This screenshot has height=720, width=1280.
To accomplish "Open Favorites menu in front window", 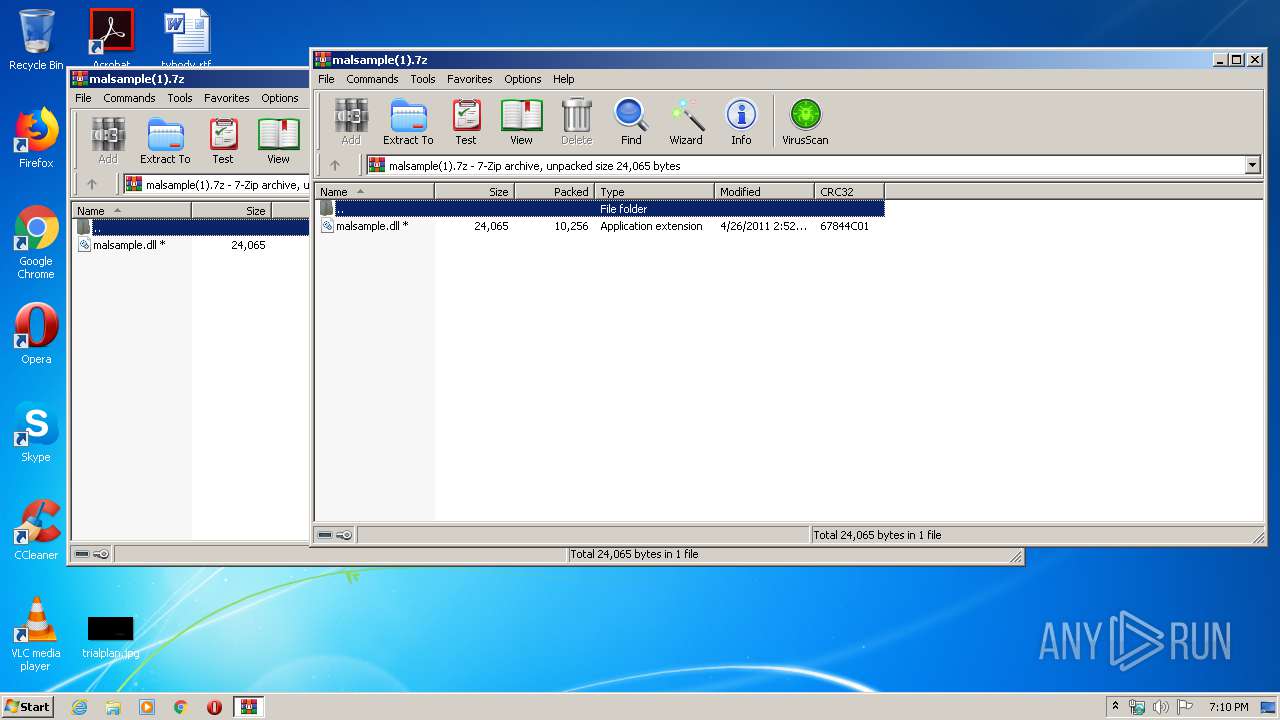I will [470, 79].
